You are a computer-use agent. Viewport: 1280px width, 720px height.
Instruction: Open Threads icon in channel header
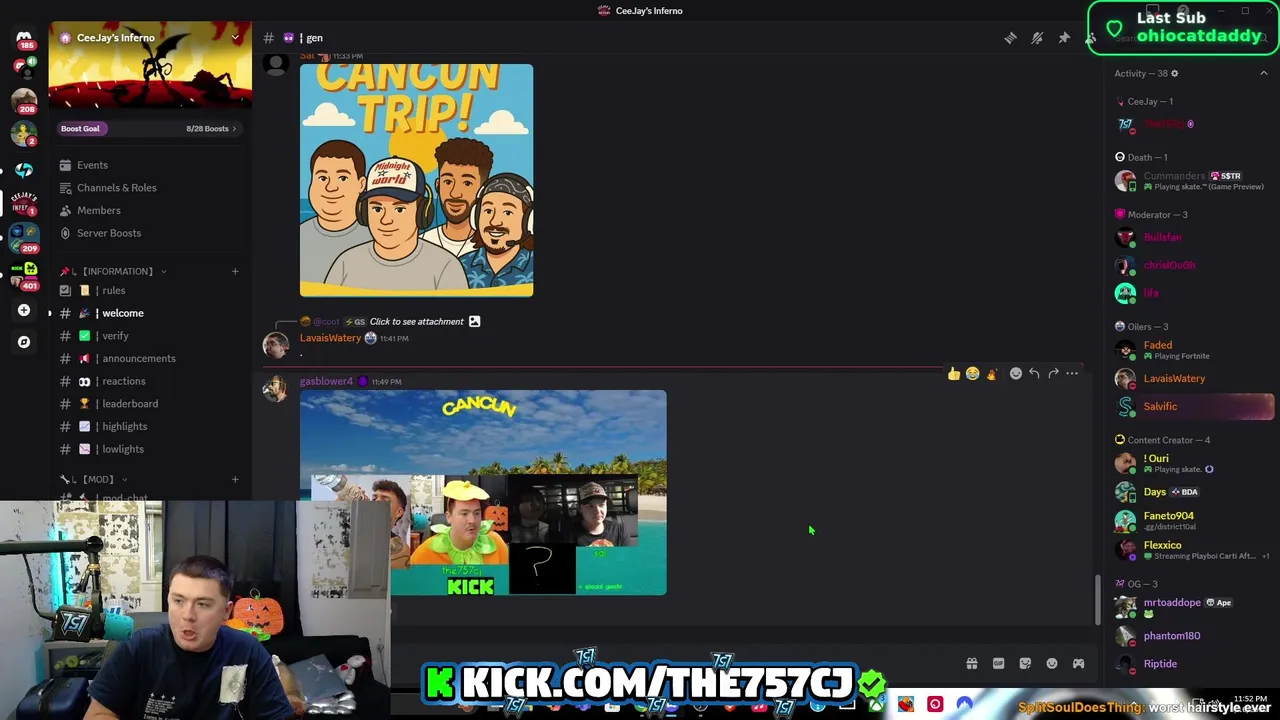pyautogui.click(x=1011, y=38)
